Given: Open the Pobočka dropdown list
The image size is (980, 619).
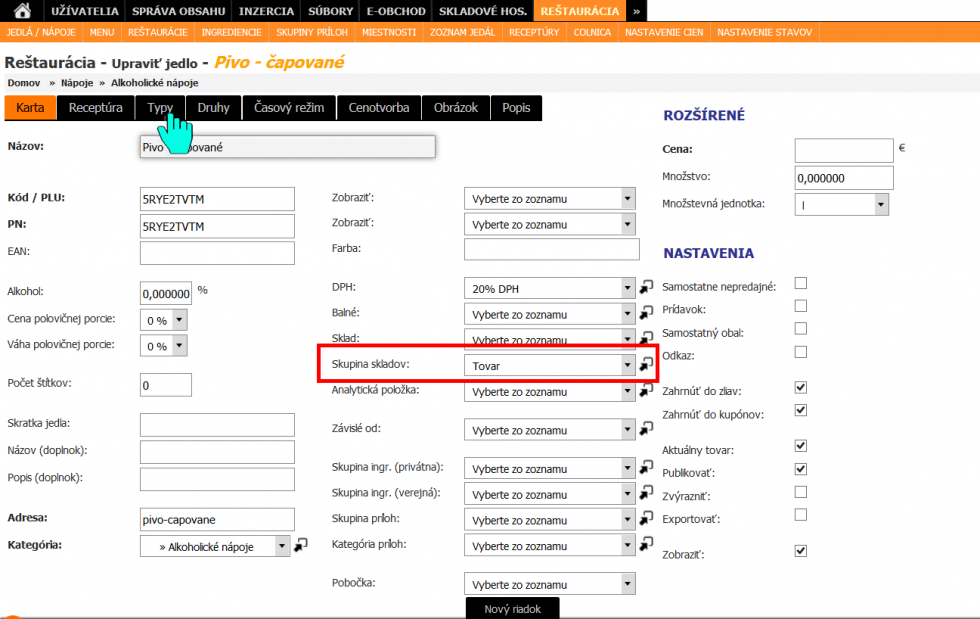Looking at the screenshot, I should pyautogui.click(x=627, y=584).
